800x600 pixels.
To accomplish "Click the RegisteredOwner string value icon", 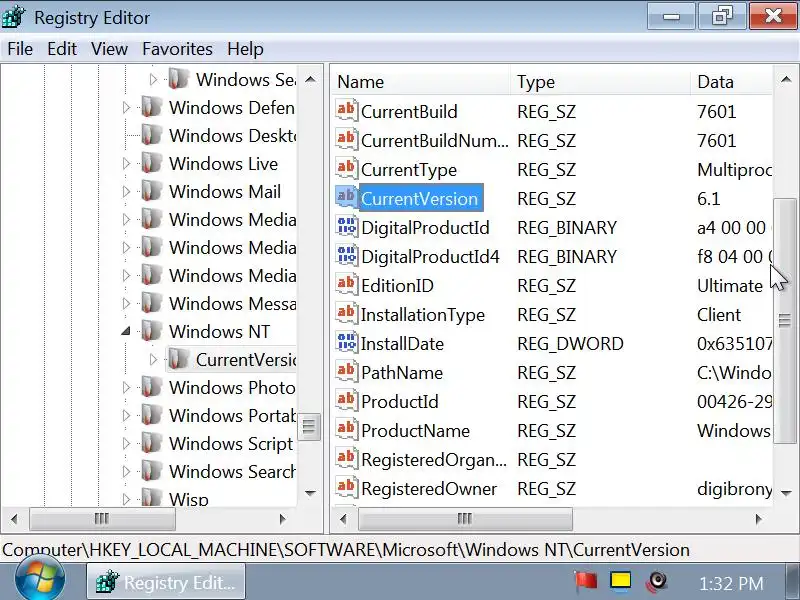I will [346, 488].
